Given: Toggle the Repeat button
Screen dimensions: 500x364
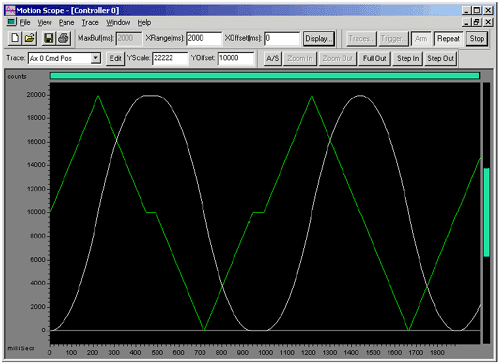Looking at the screenshot, I should (448, 39).
